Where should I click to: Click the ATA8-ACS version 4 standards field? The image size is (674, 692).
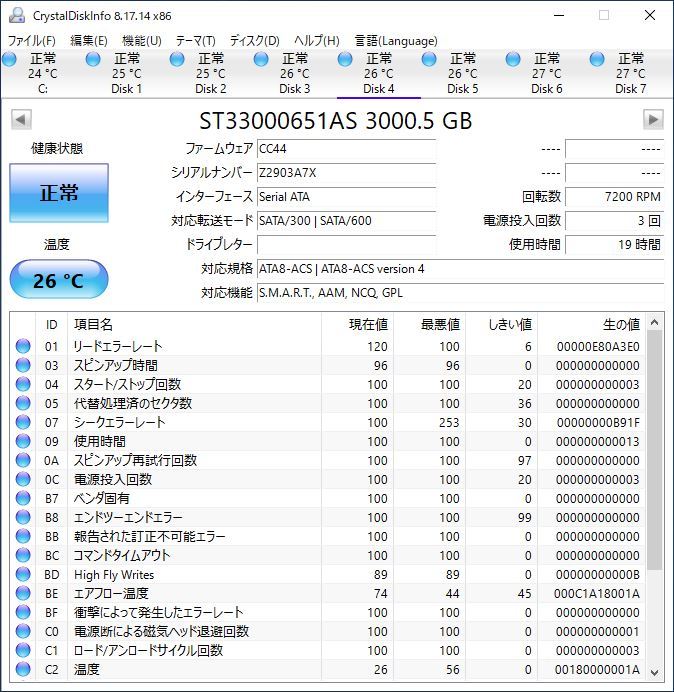(460, 268)
